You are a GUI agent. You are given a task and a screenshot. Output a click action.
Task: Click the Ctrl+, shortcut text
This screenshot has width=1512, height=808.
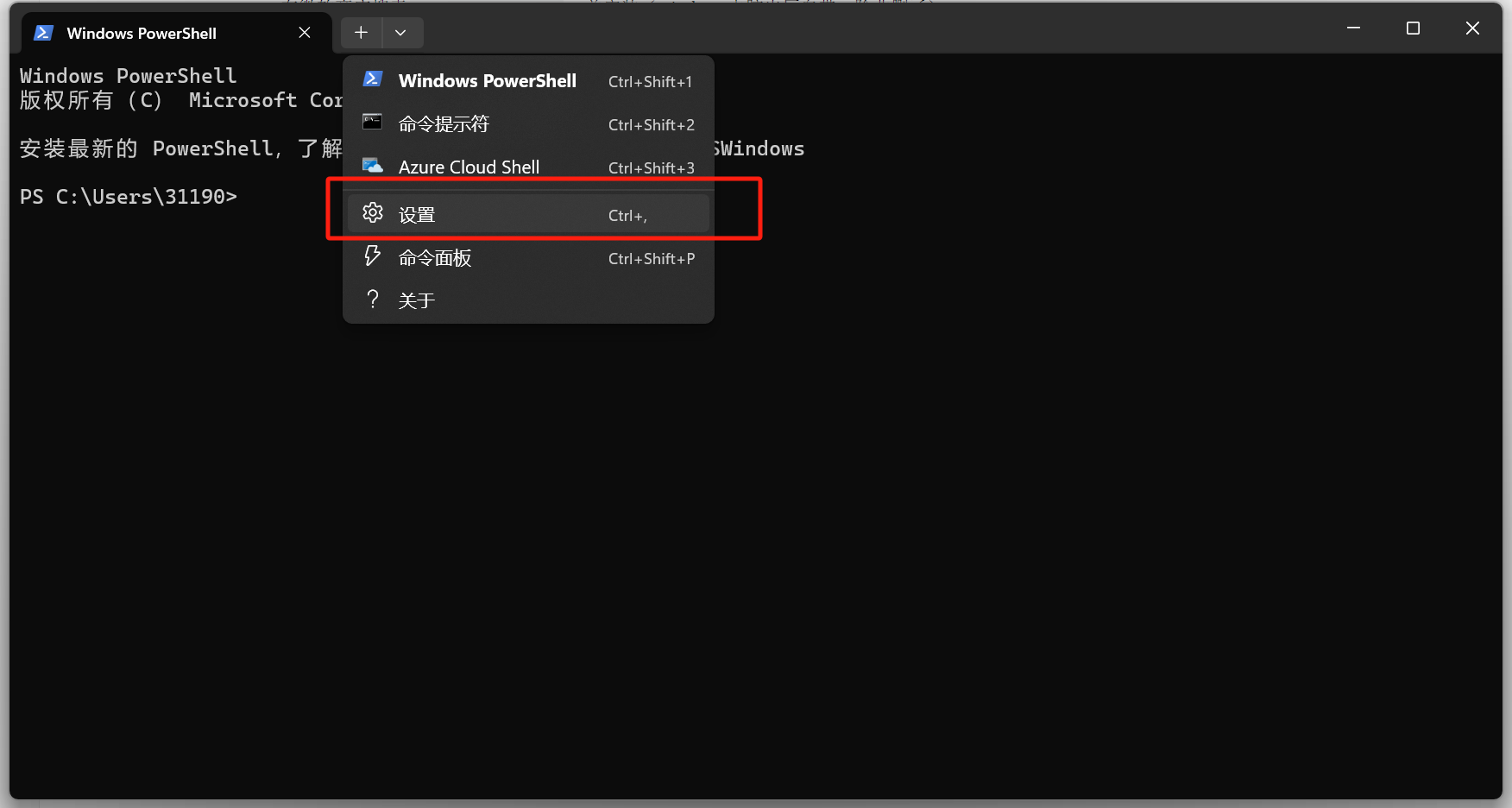627,216
